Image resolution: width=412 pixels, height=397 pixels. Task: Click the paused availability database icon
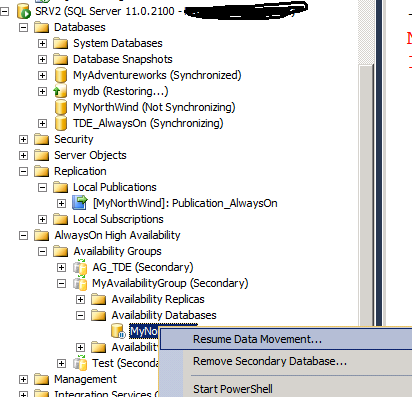coord(118,331)
